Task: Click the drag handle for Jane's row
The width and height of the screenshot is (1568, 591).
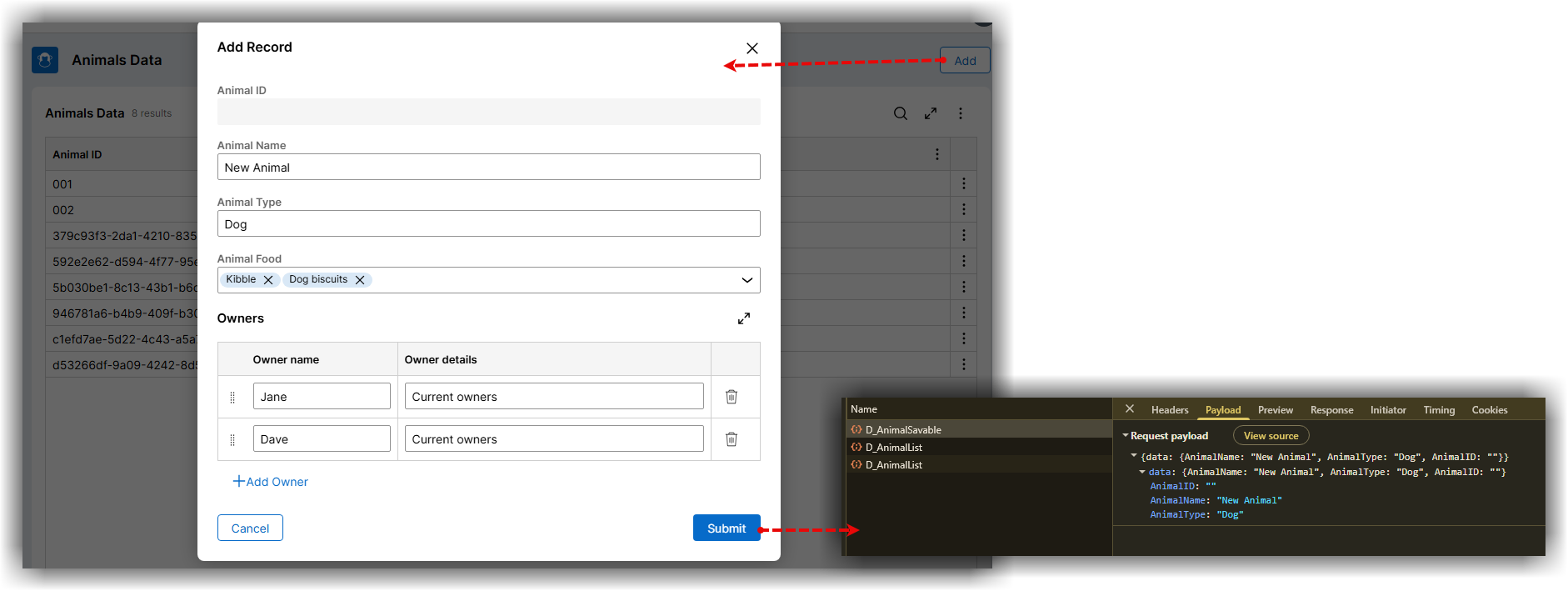Action: [x=232, y=398]
